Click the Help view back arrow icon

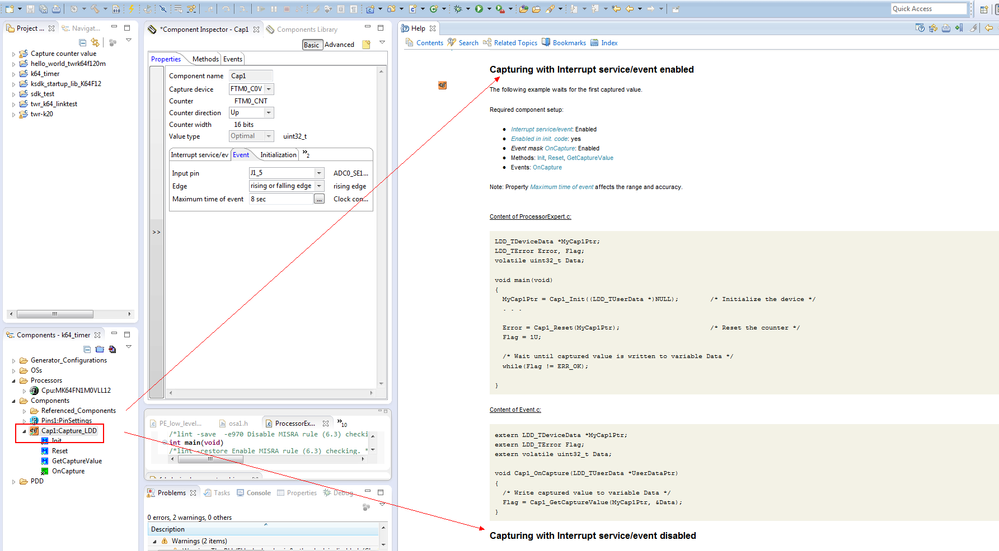(x=989, y=28)
